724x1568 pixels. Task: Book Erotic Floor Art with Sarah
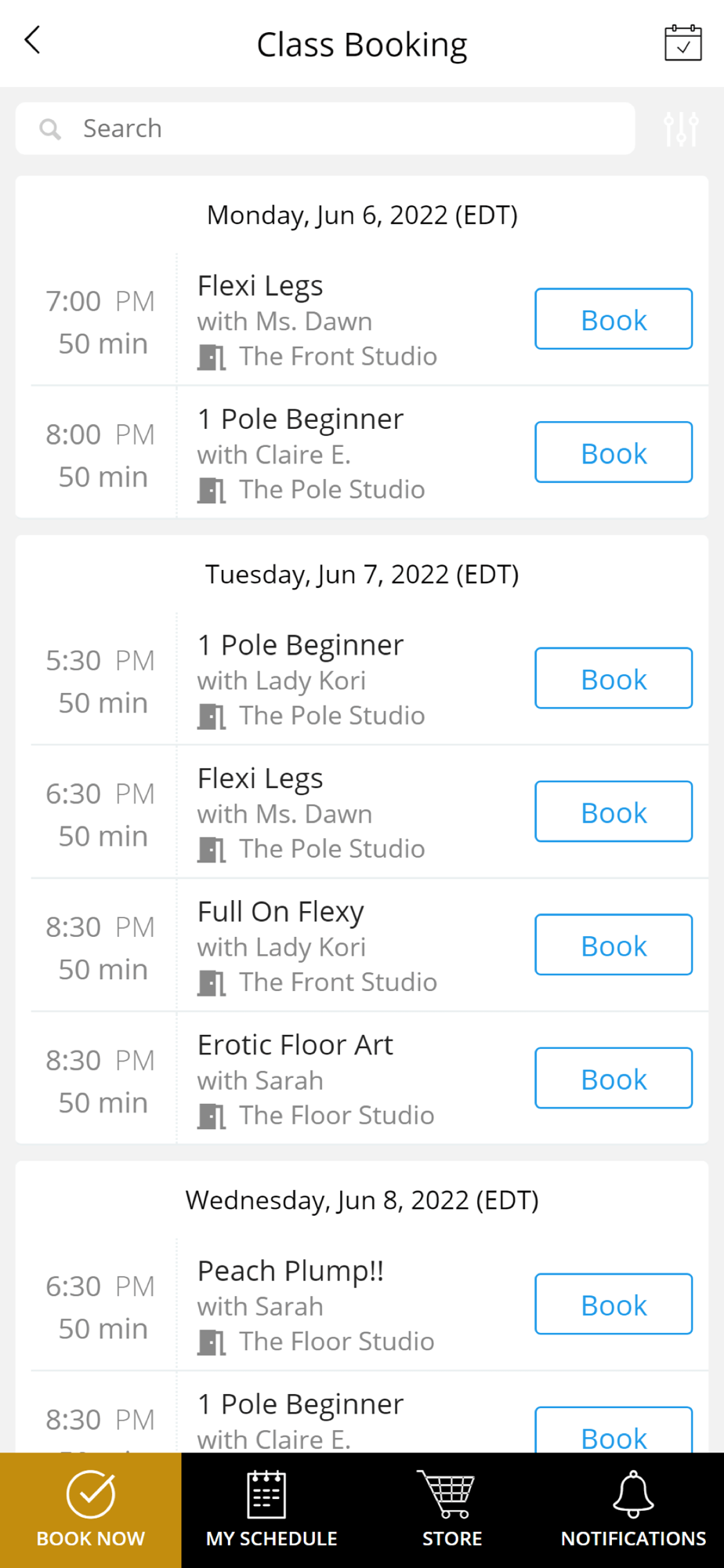614,1078
